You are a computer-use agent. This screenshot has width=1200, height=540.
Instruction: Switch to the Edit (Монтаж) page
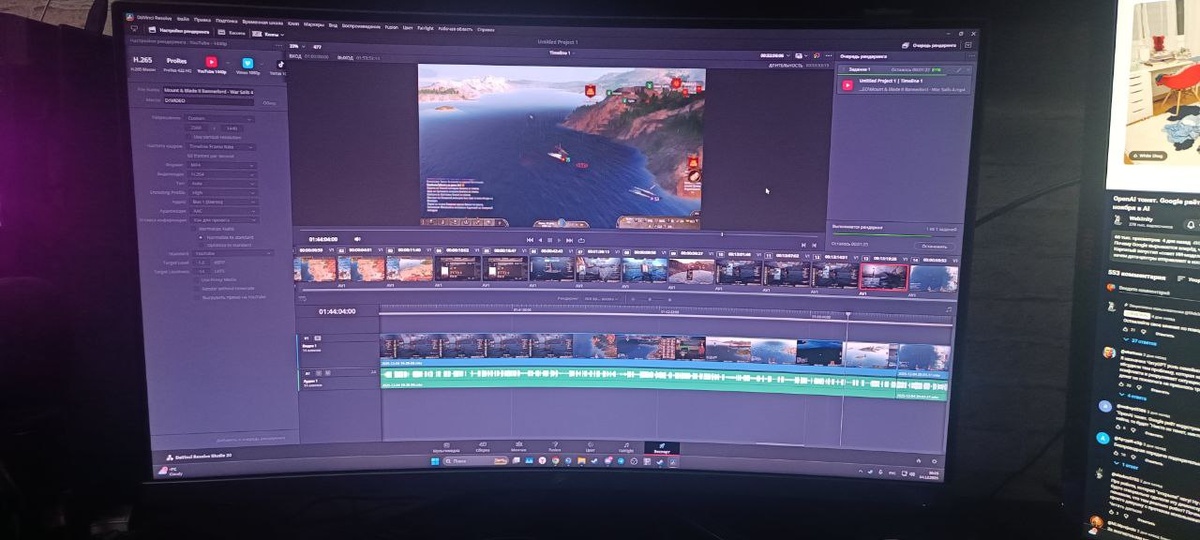518,447
